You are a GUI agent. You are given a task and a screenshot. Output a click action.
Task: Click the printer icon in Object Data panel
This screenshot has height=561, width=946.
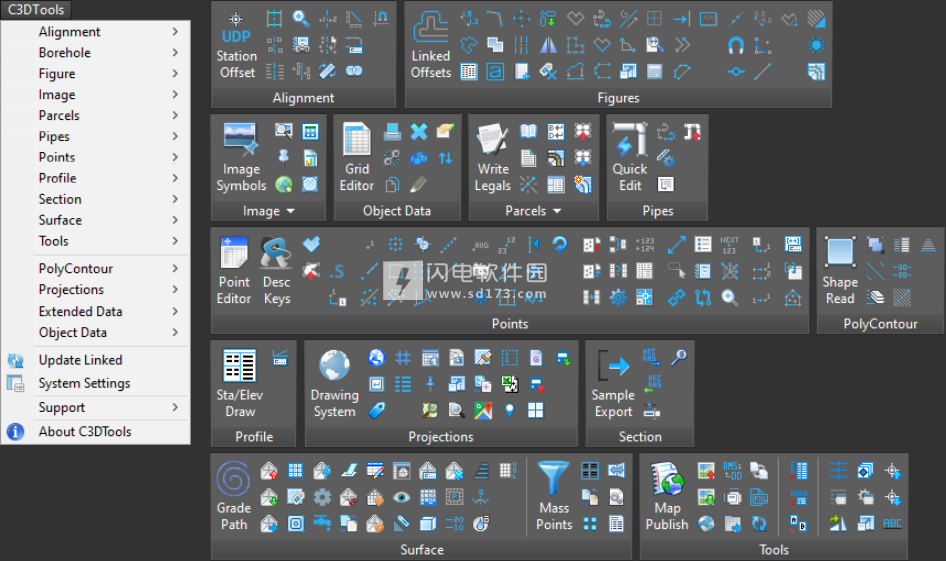click(392, 132)
